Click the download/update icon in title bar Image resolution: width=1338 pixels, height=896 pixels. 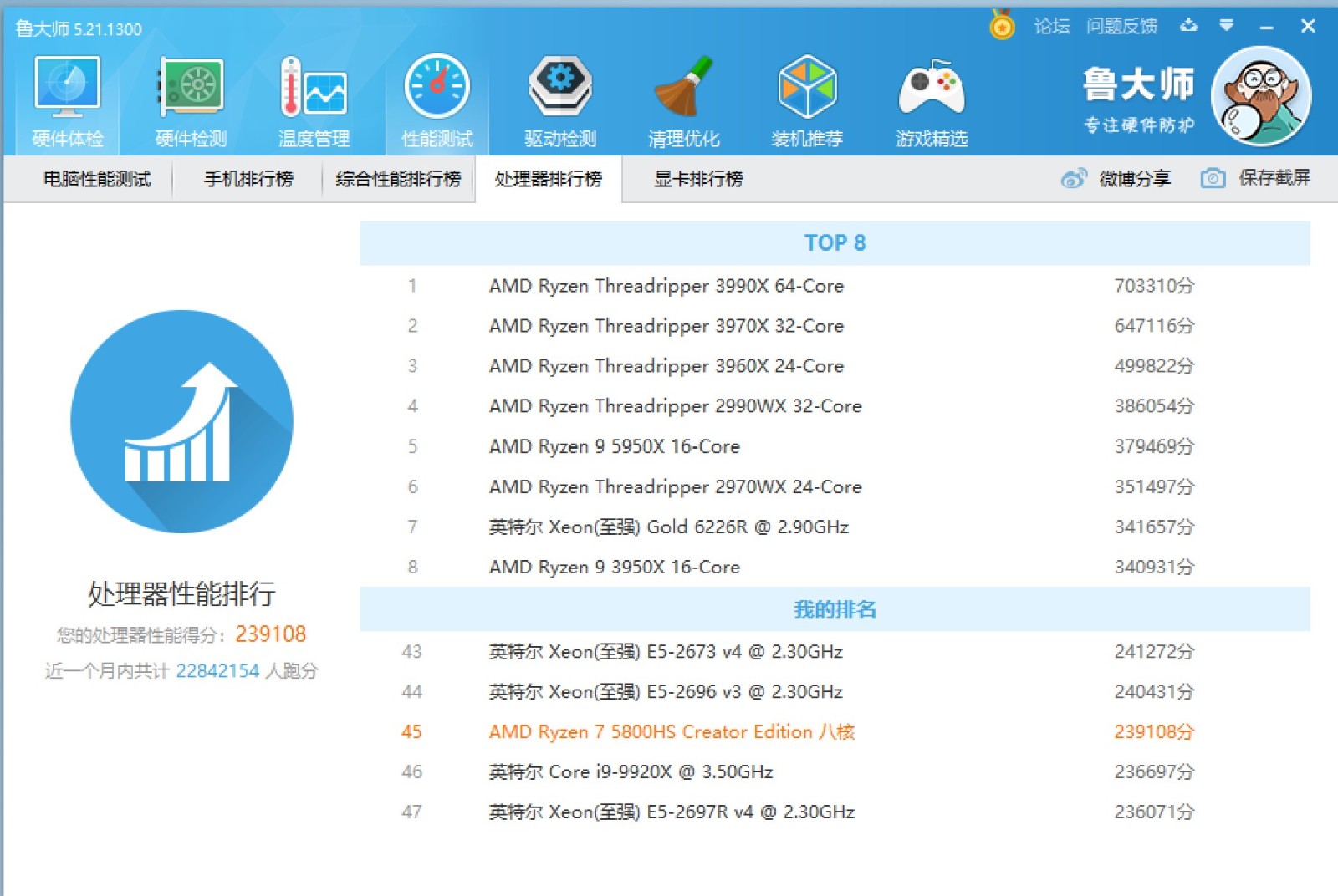tap(1188, 25)
